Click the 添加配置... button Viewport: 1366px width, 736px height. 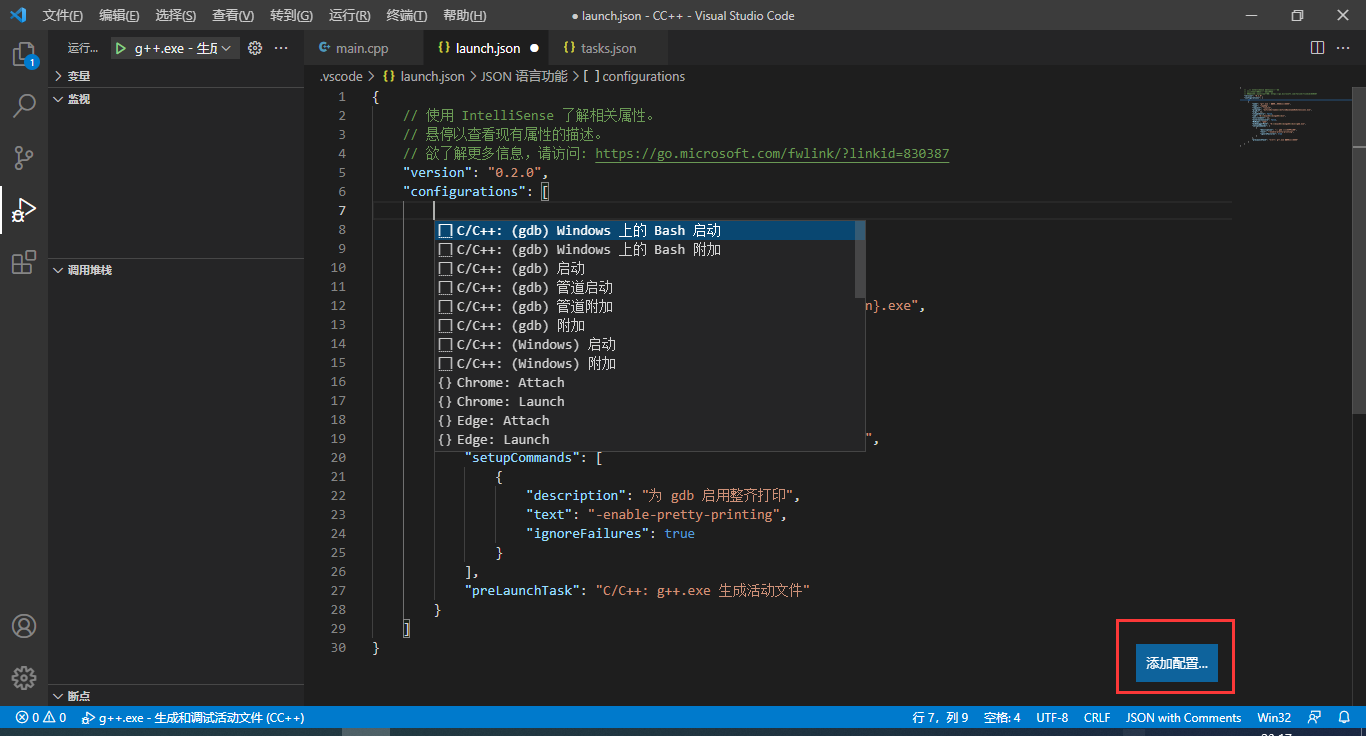click(x=1176, y=663)
